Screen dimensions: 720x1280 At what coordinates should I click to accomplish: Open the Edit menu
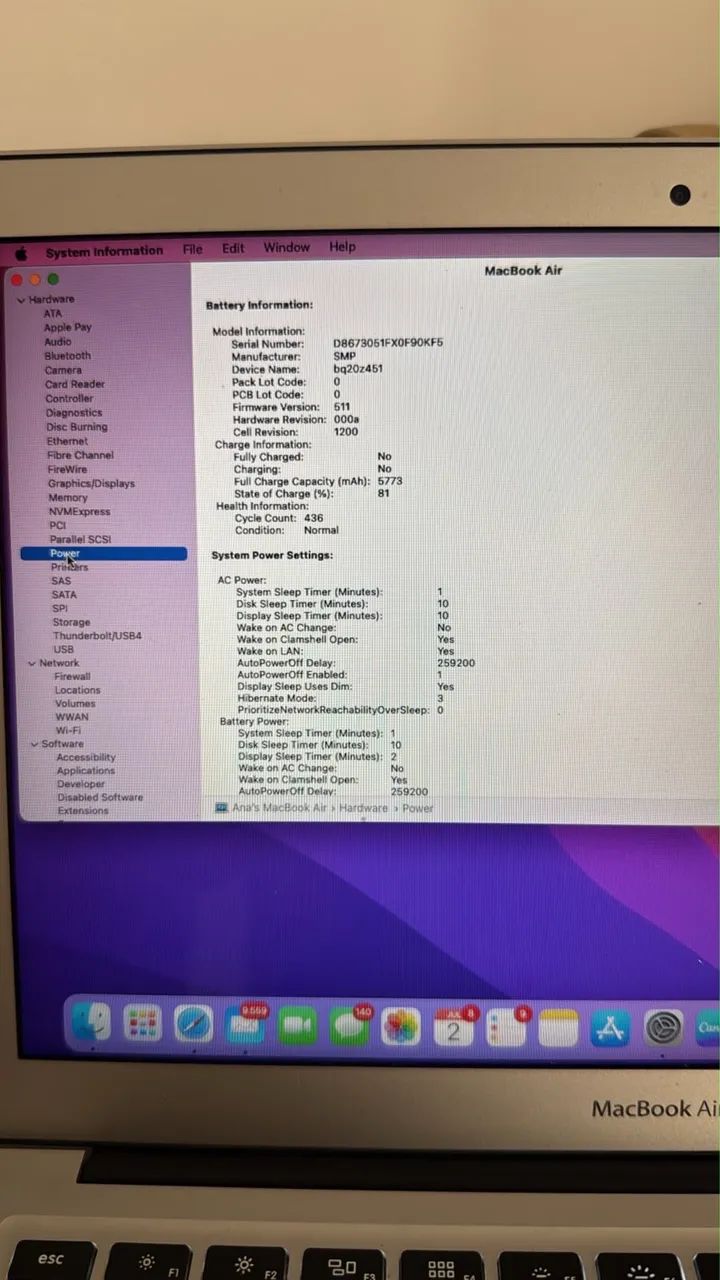click(233, 248)
